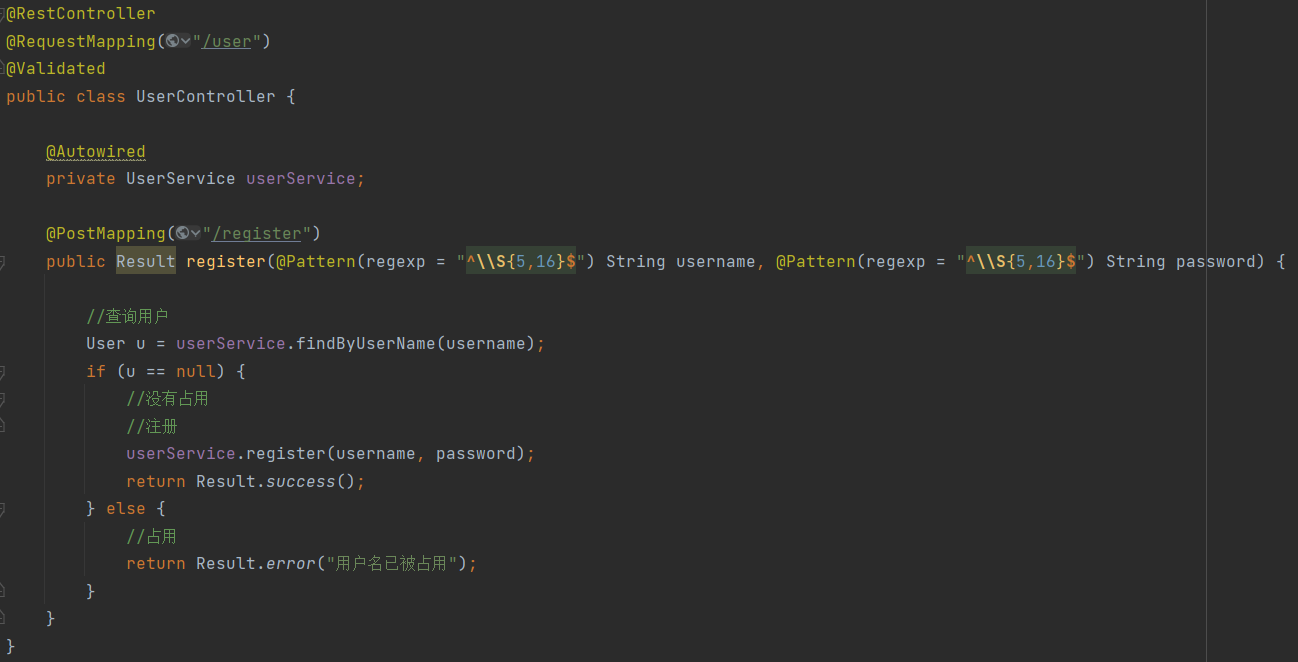Click userService field name in private declaration
Screen dimensions: 1298x662
(x=301, y=179)
